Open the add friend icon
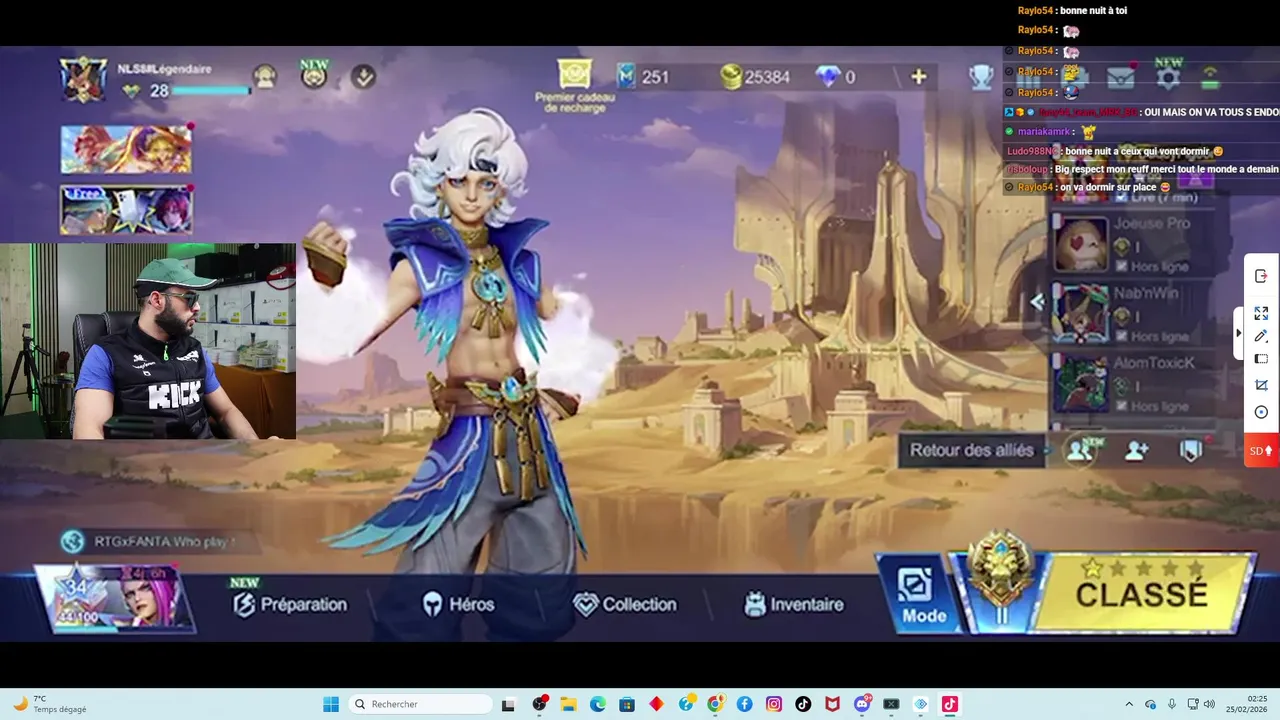Screen dimensions: 1280x720 (1136, 451)
